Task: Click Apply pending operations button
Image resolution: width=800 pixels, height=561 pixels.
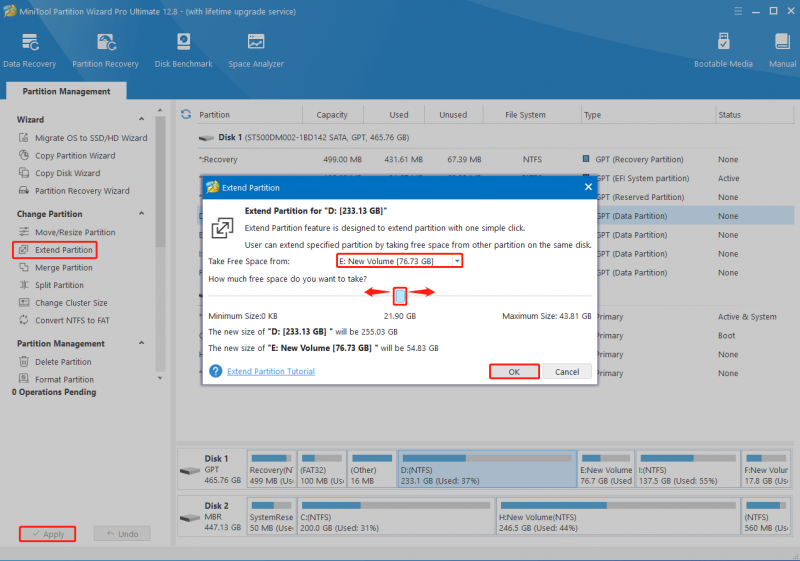Action: tap(47, 534)
